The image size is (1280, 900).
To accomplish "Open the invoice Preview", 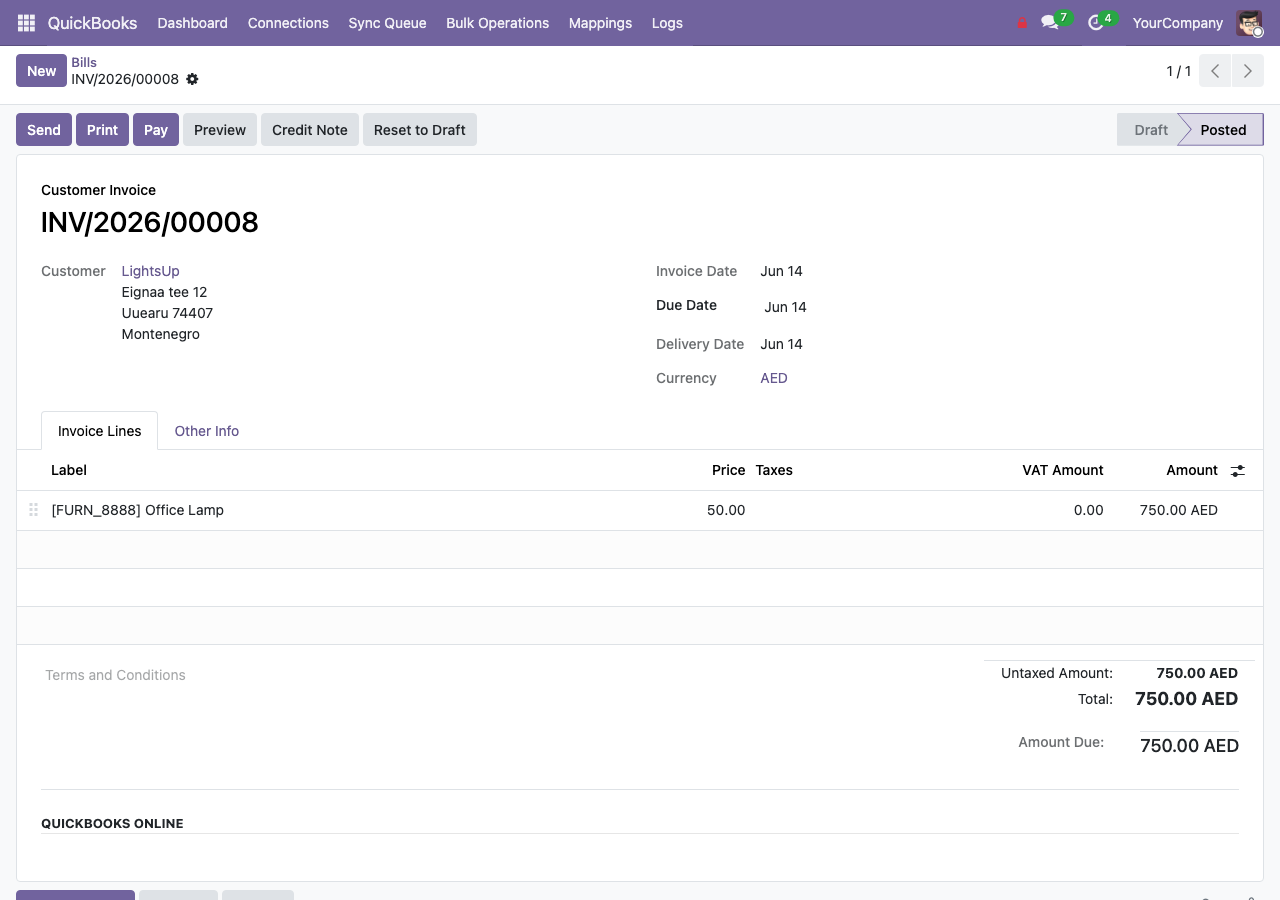I will [x=220, y=130].
